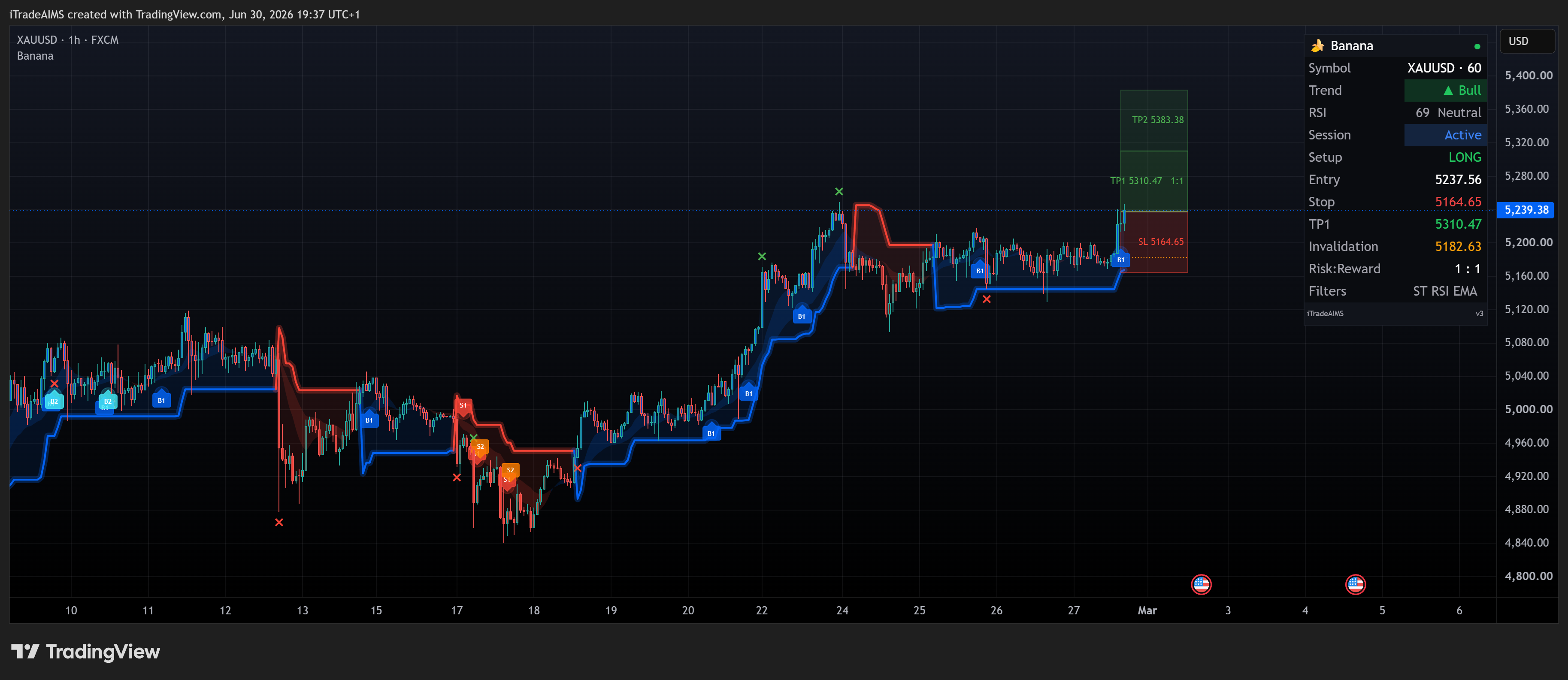1568x680 pixels.
Task: Click the green X at the chart's highest peak
Action: tap(839, 191)
